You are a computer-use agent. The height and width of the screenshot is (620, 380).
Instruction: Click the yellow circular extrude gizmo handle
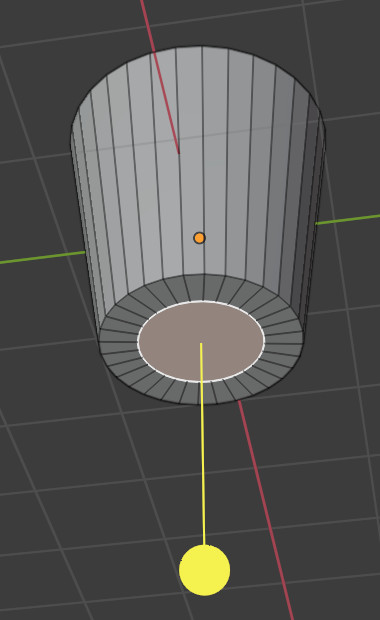[x=204, y=570]
